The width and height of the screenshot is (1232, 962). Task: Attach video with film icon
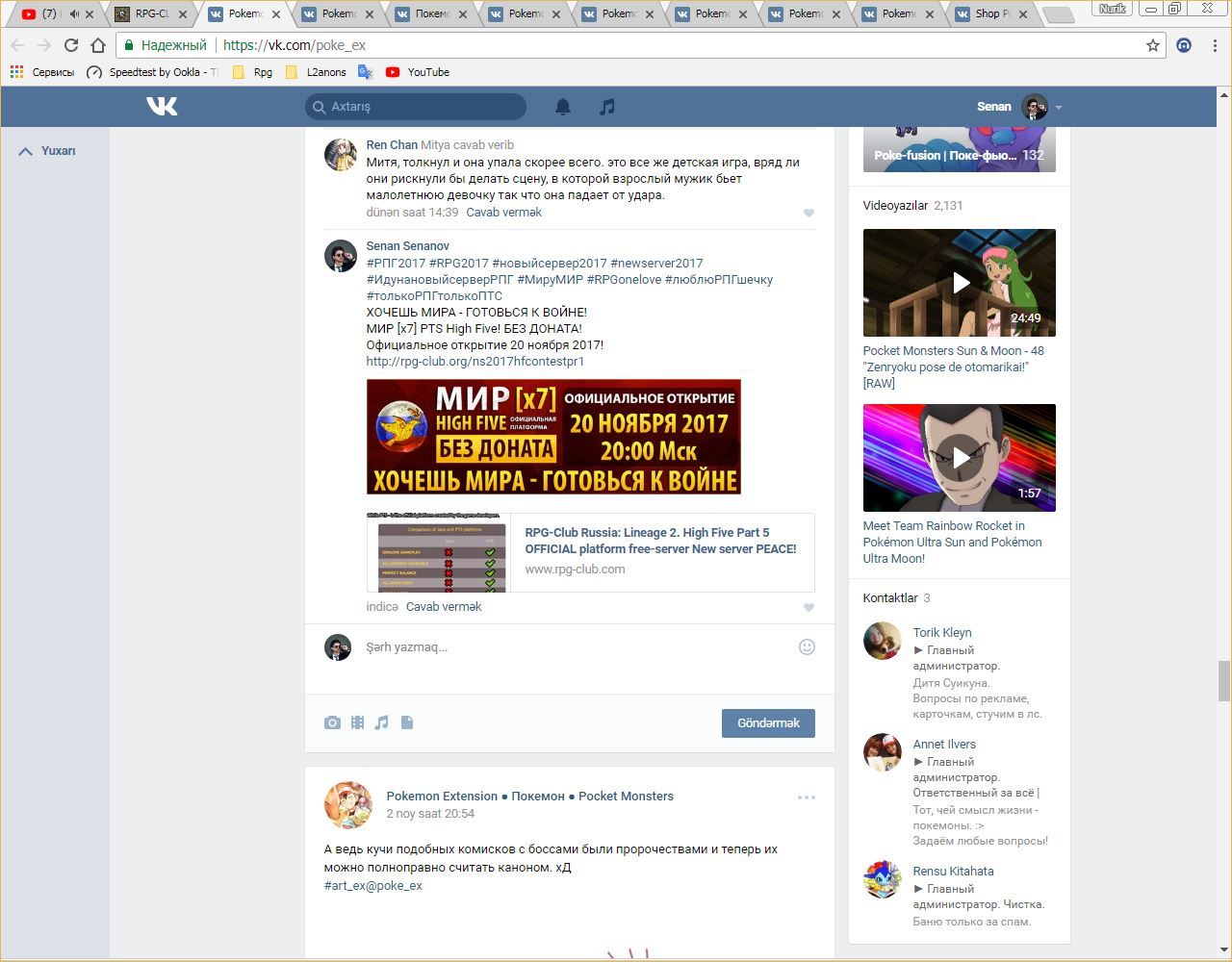click(x=357, y=722)
